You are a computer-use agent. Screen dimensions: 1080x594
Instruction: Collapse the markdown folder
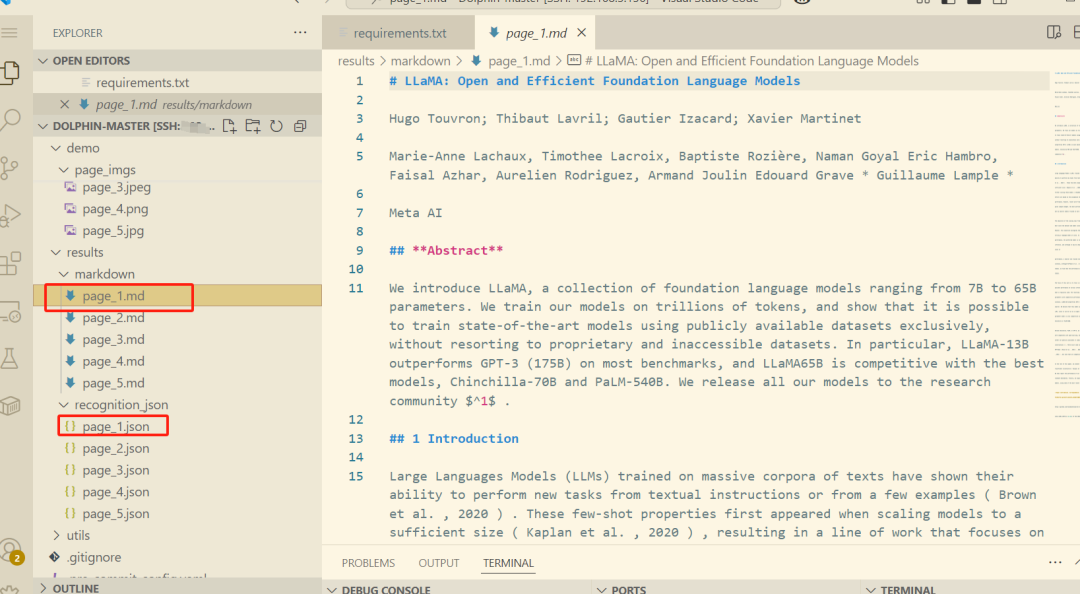(x=64, y=274)
